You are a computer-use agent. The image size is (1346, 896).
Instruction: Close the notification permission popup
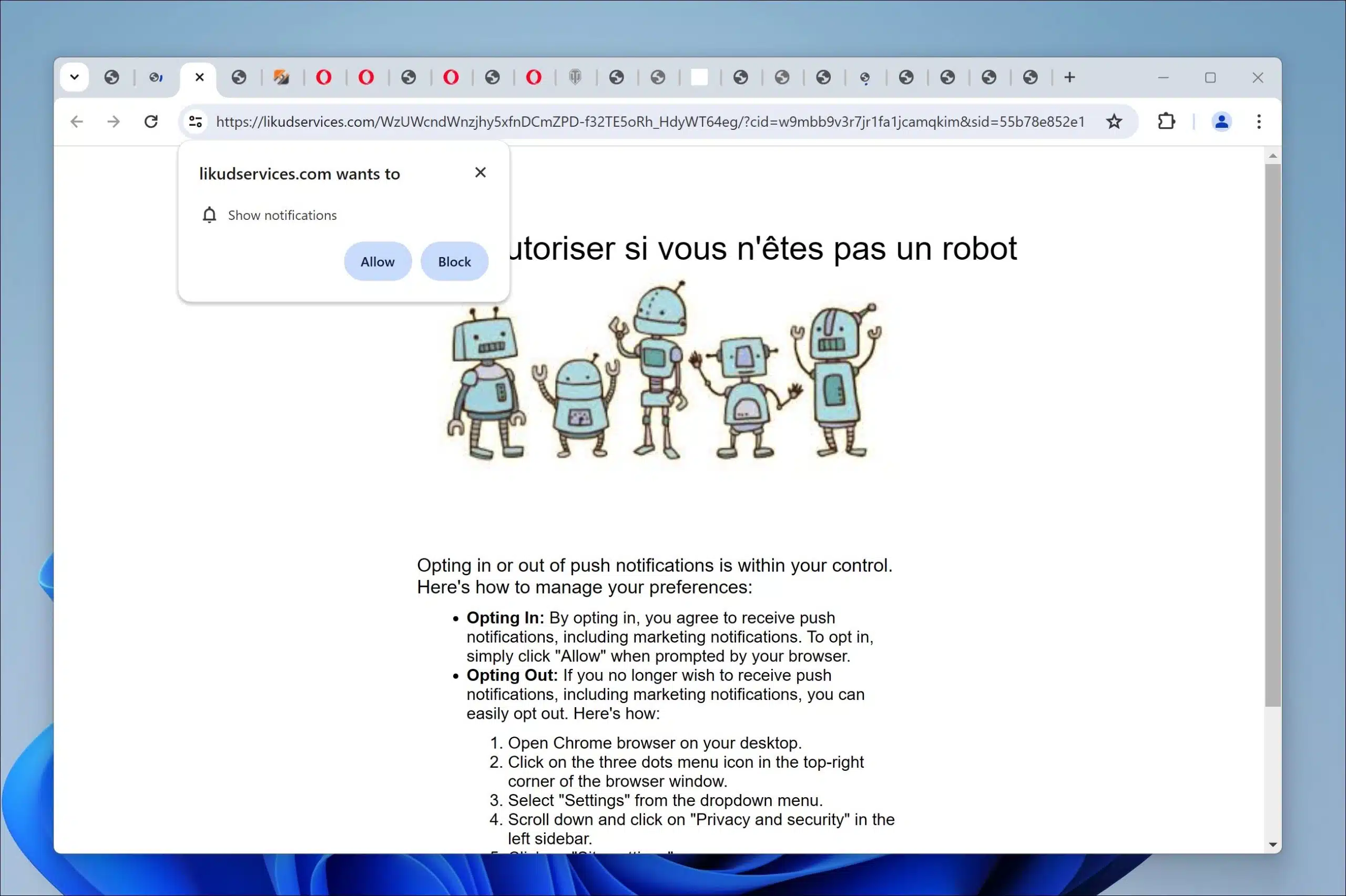pos(480,171)
